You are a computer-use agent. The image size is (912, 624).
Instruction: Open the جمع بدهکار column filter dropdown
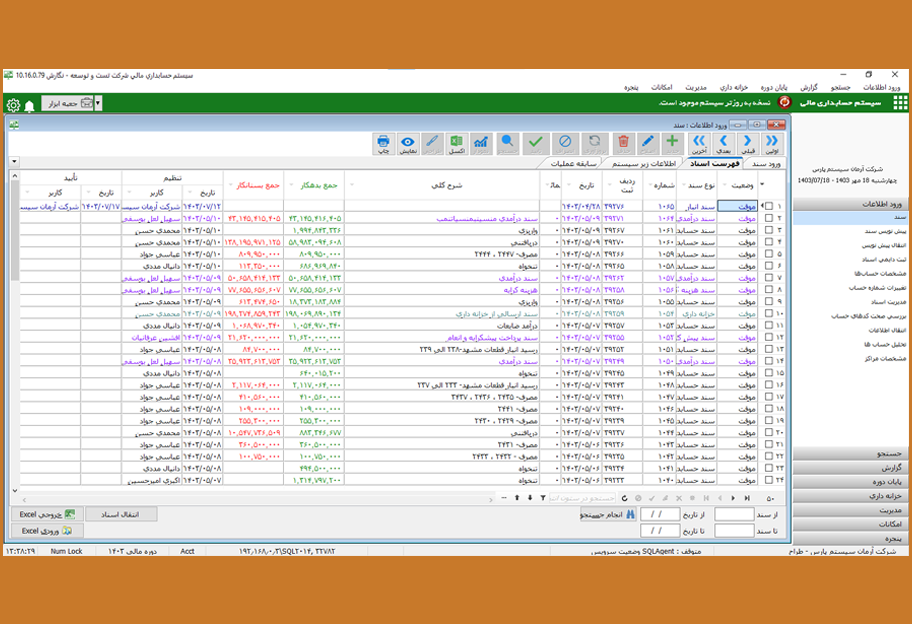point(291,186)
